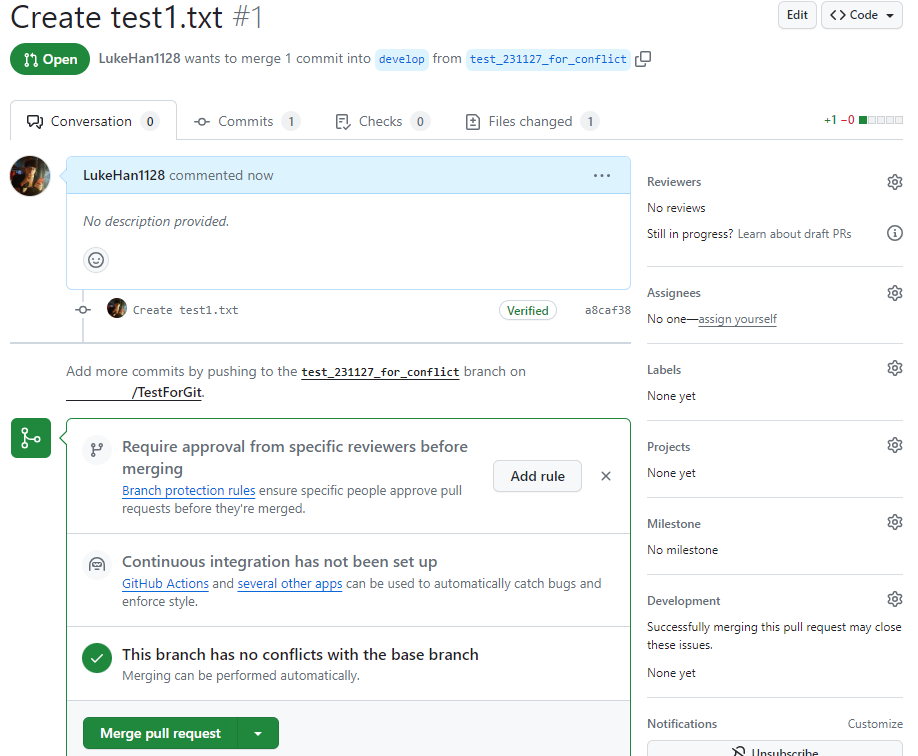The image size is (918, 756).
Task: Open the Reviewers gear settings
Action: click(x=895, y=182)
